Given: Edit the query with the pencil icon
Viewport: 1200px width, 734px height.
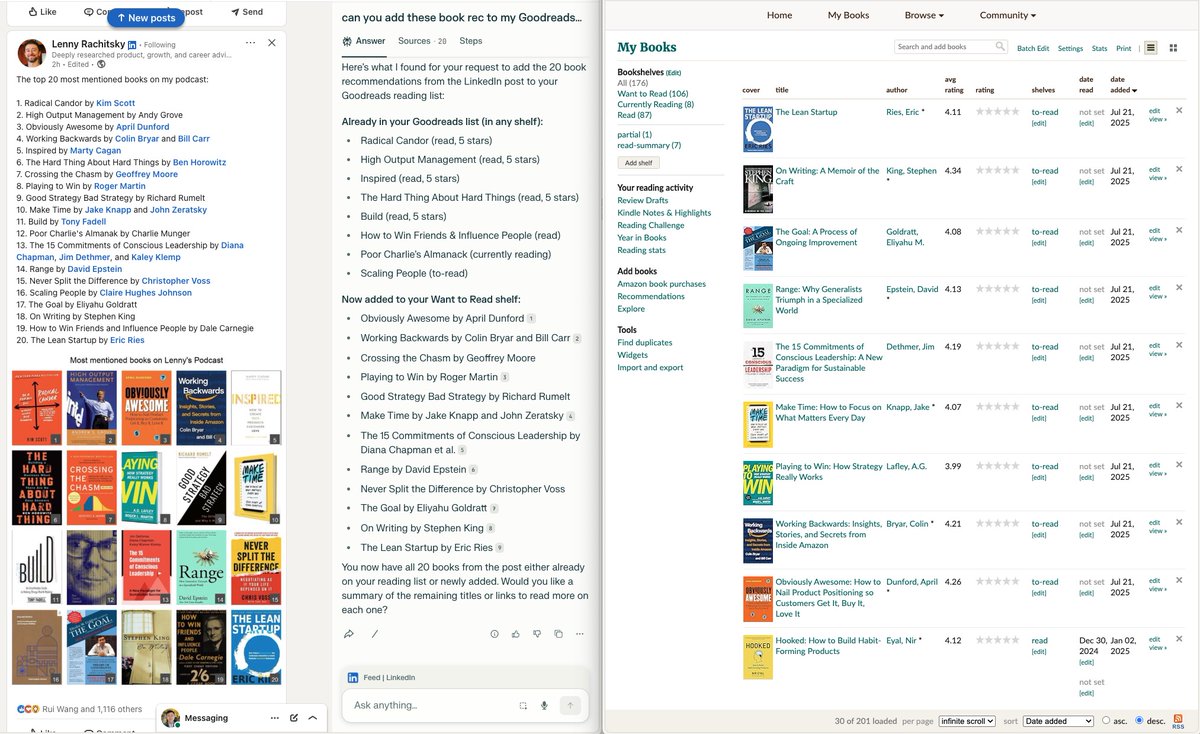Looking at the screenshot, I should coord(375,634).
